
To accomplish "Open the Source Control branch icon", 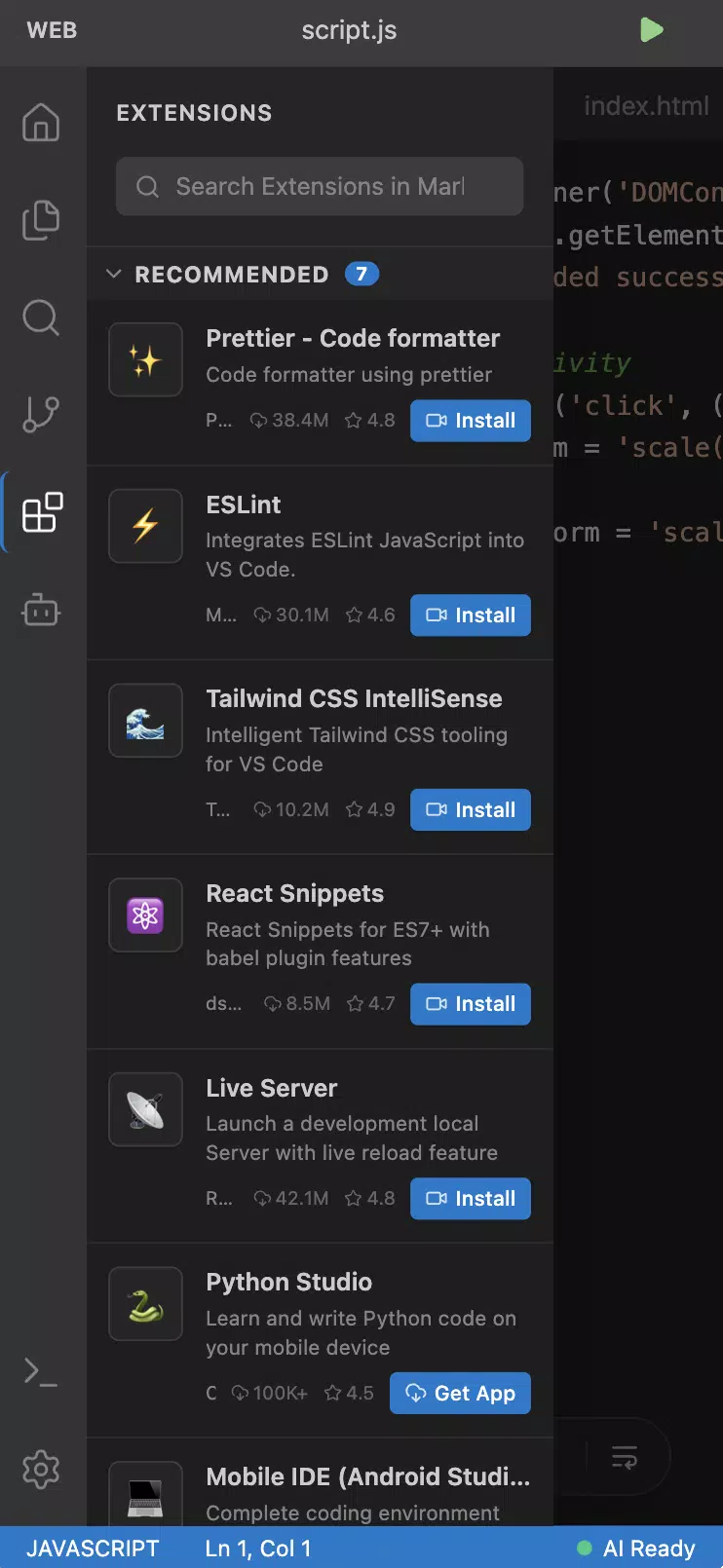I will [41, 415].
